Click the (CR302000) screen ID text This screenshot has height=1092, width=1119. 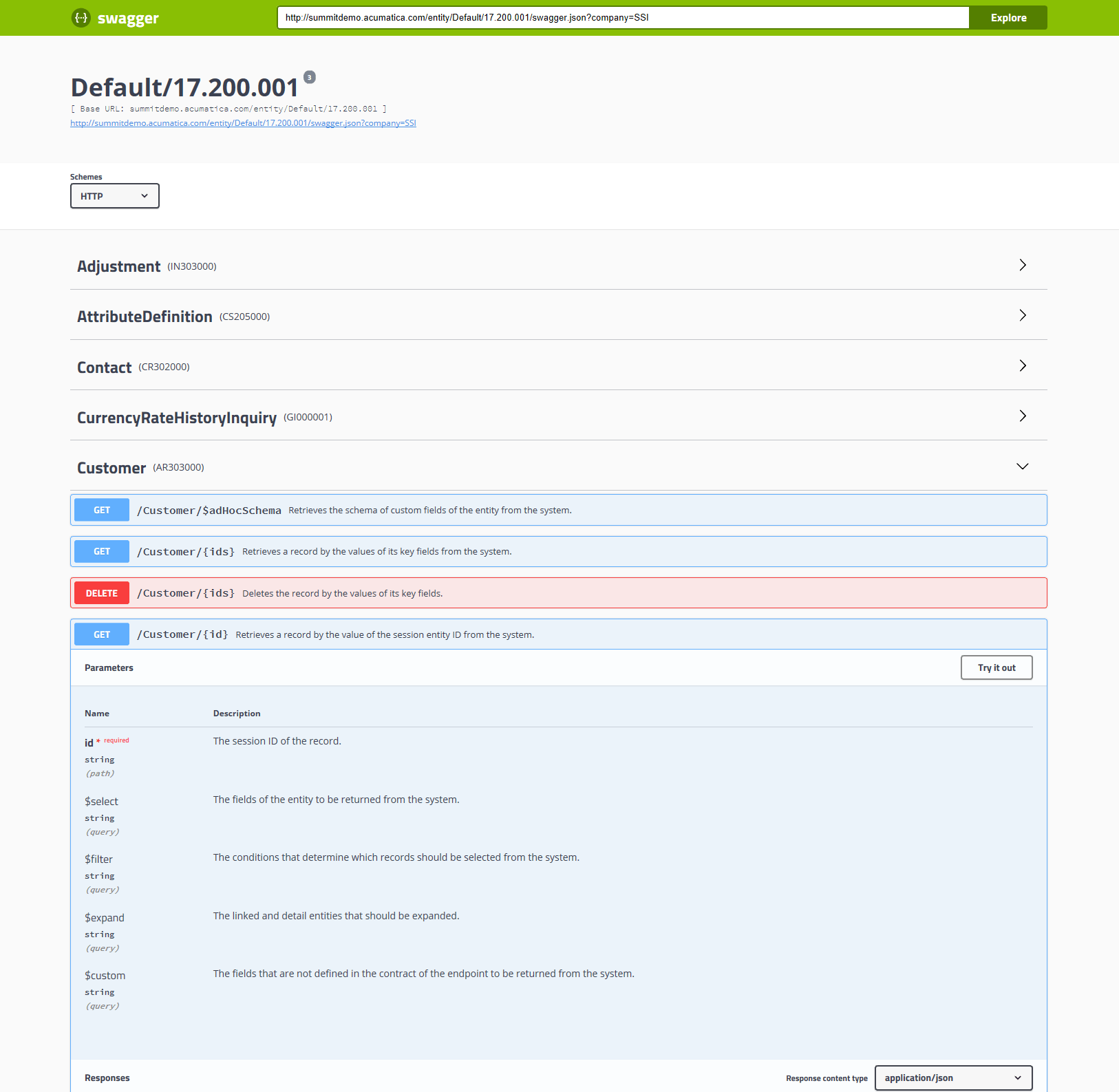pyautogui.click(x=164, y=367)
